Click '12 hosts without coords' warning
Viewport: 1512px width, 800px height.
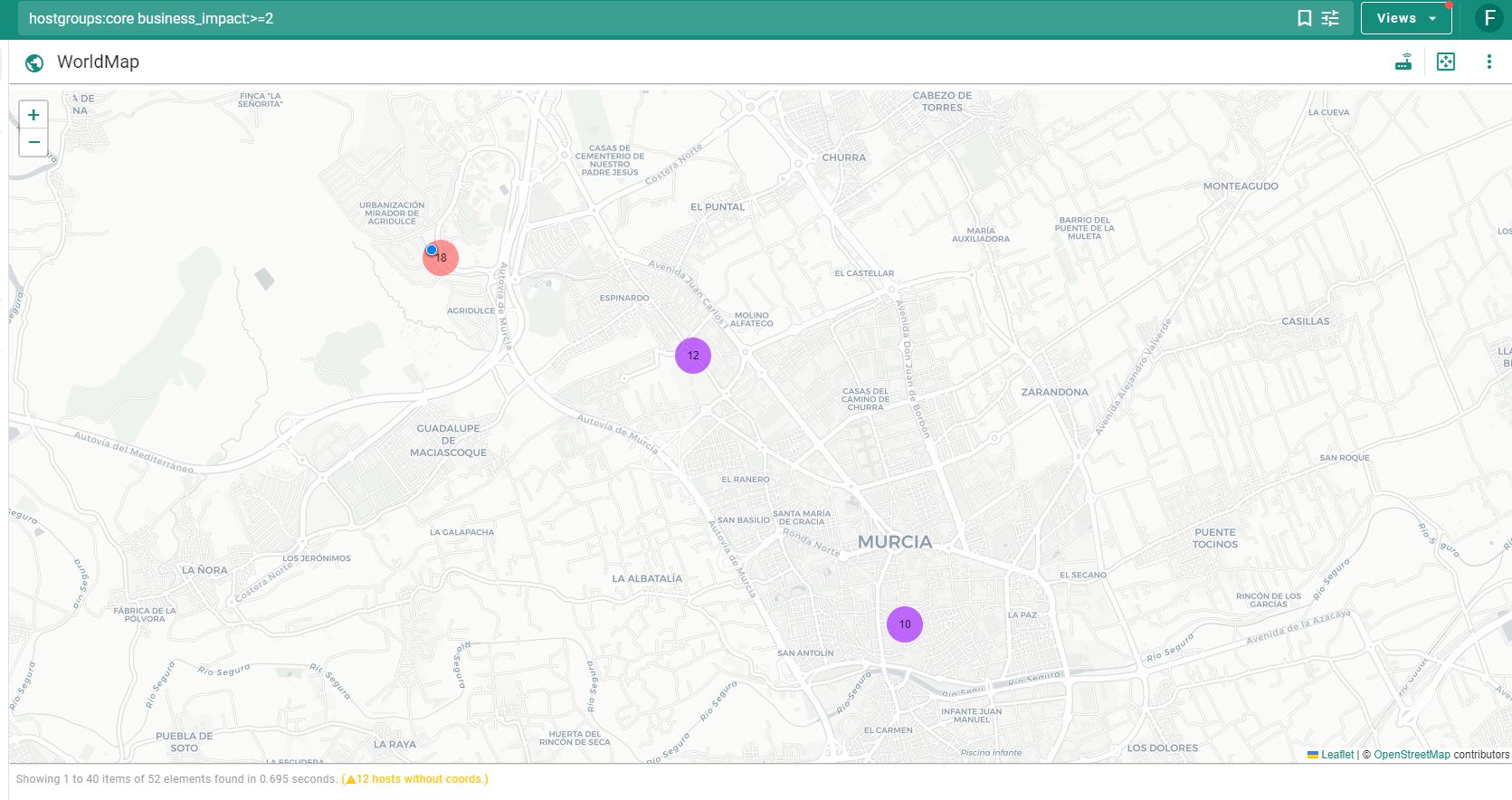415,779
